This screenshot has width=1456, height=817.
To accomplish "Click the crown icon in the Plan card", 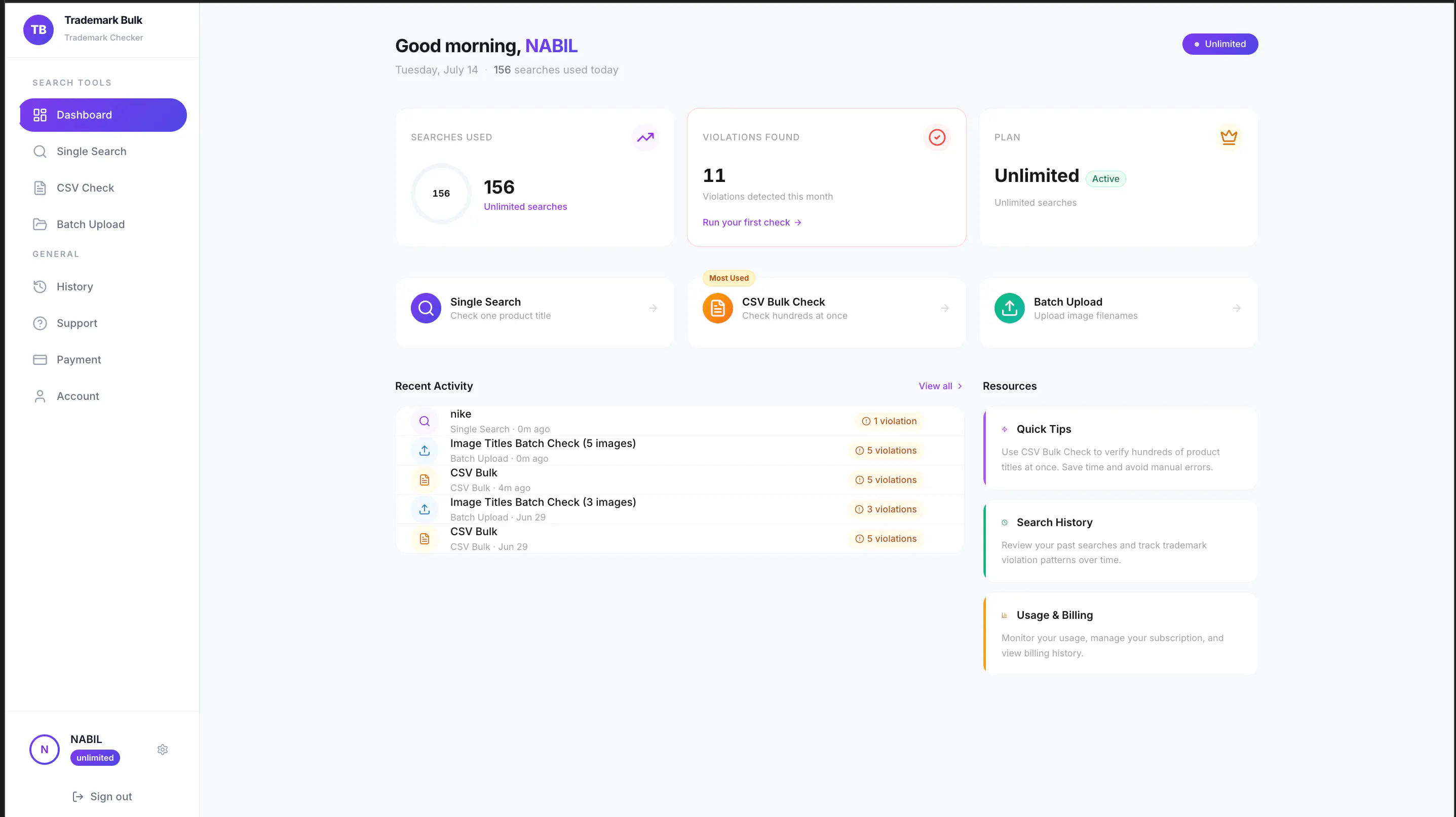I will click(1229, 137).
